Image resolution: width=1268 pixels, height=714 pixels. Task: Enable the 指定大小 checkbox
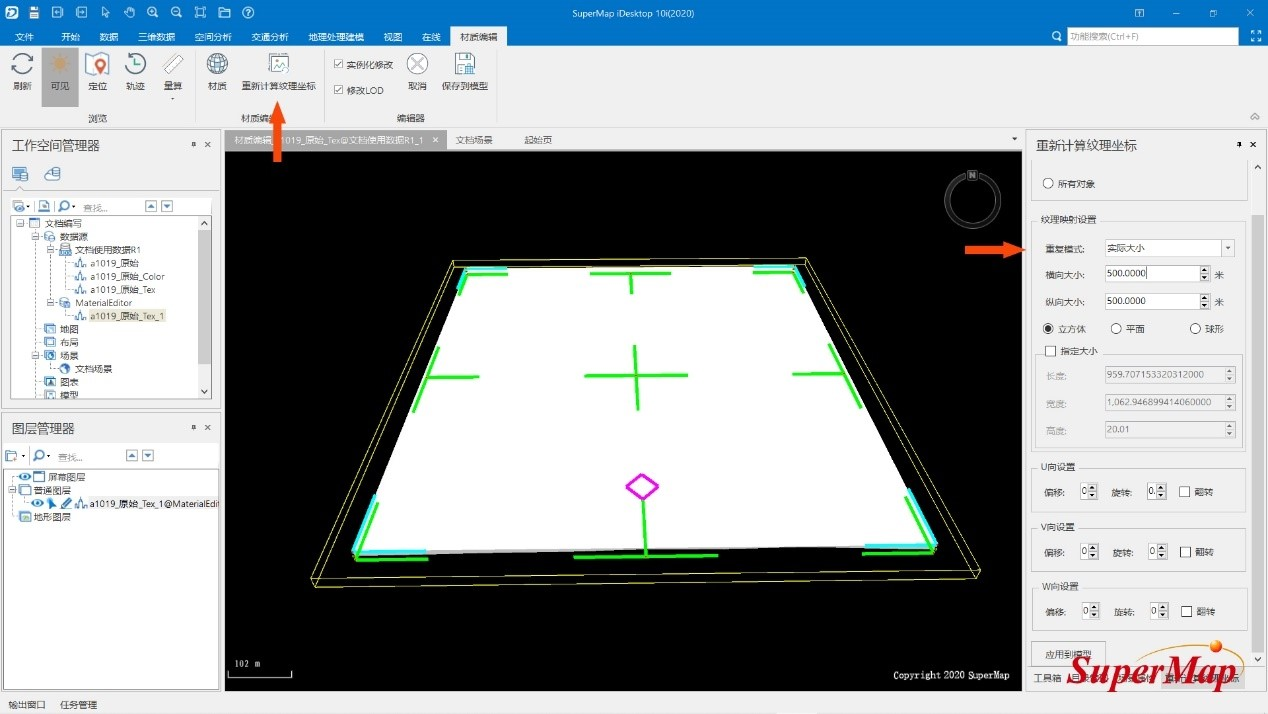[x=1050, y=351]
